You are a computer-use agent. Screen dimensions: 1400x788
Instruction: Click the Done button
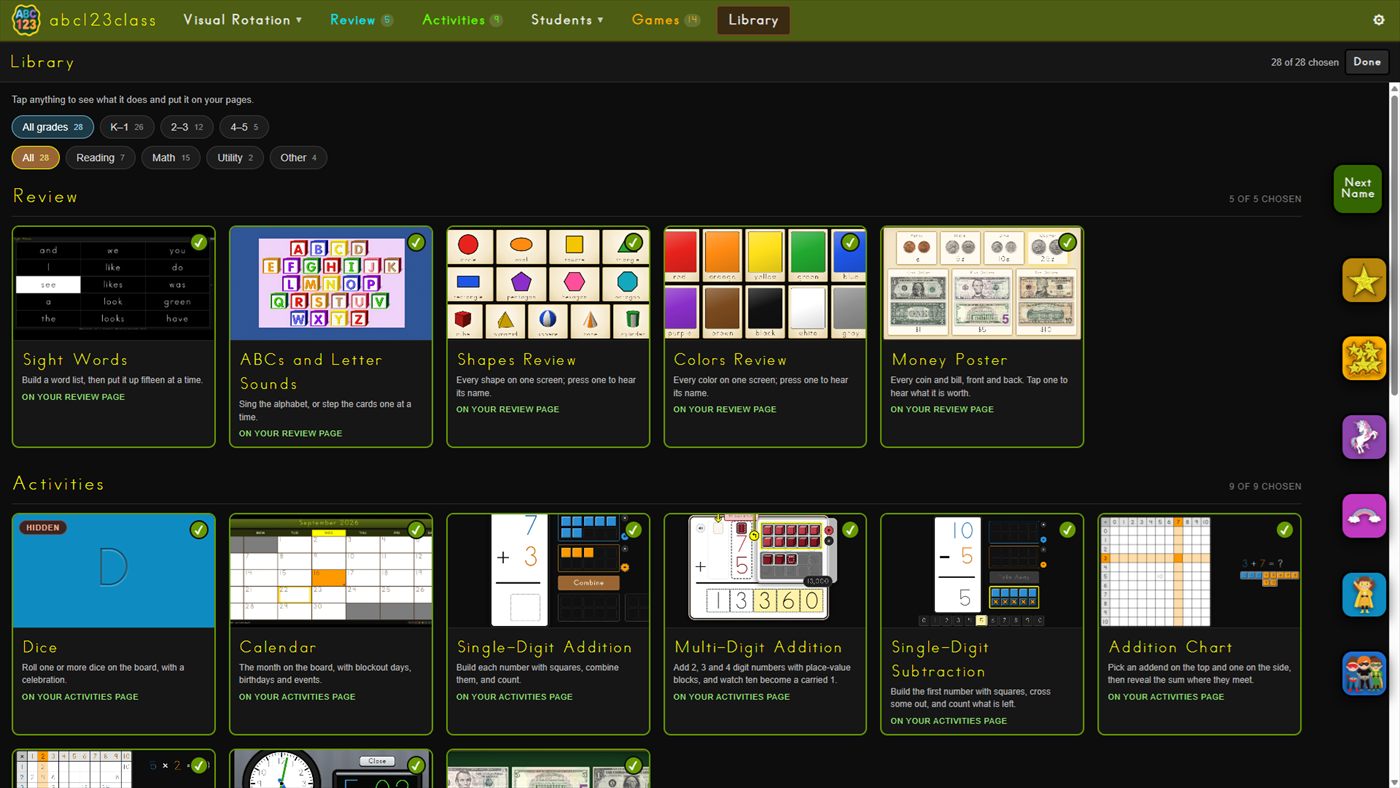tap(1367, 62)
